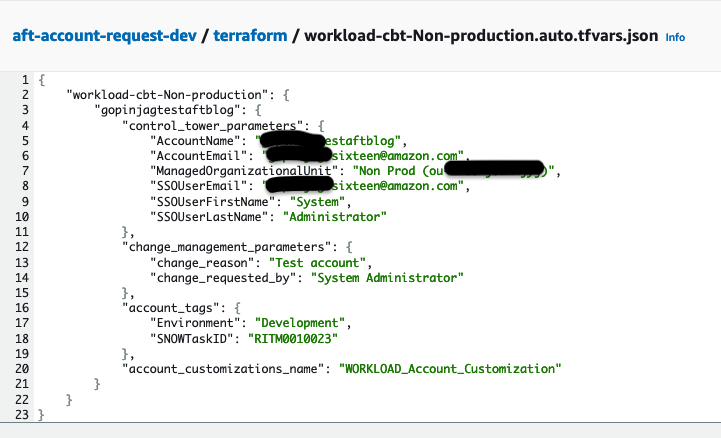Click the "Administrator" value on line 10
This screenshot has width=721, height=438.
[x=335, y=217]
